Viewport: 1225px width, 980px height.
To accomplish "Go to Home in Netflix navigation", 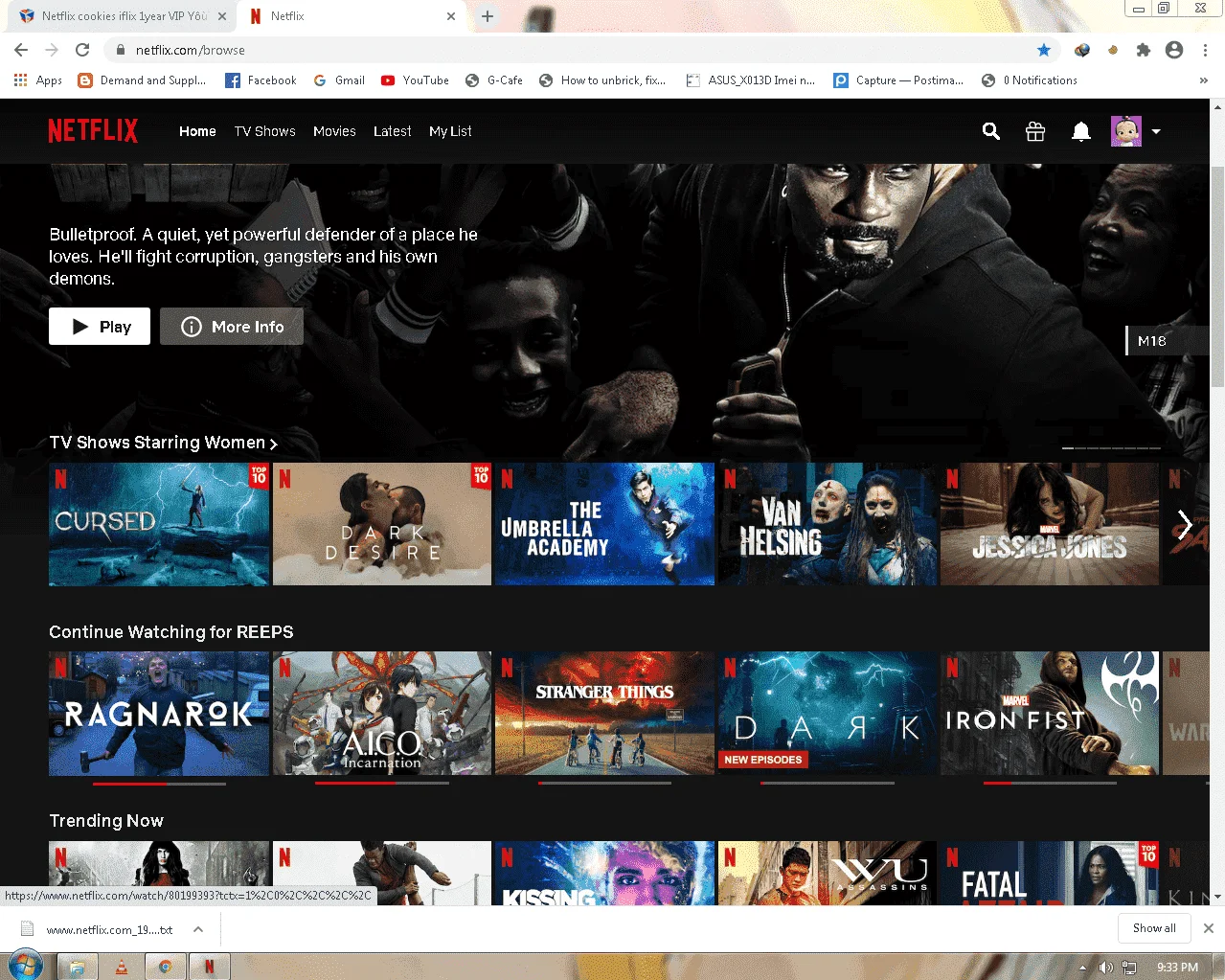I will [197, 131].
